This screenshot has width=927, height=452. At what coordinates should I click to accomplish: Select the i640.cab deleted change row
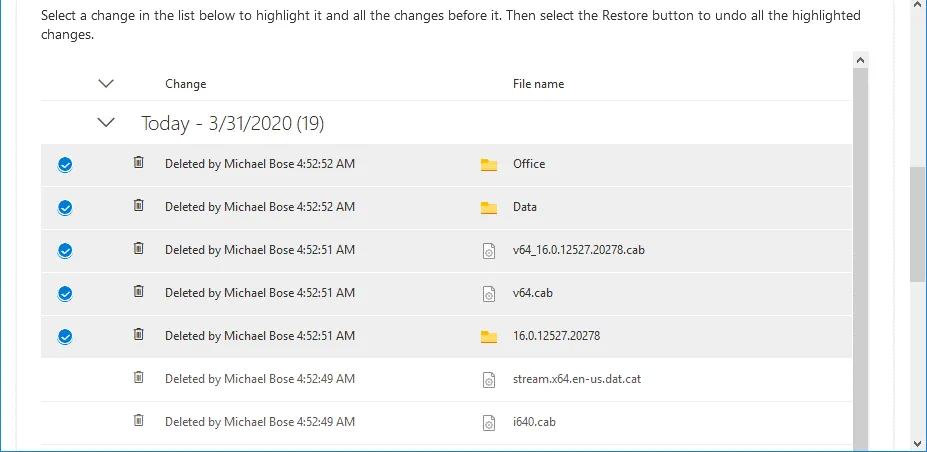pos(260,422)
